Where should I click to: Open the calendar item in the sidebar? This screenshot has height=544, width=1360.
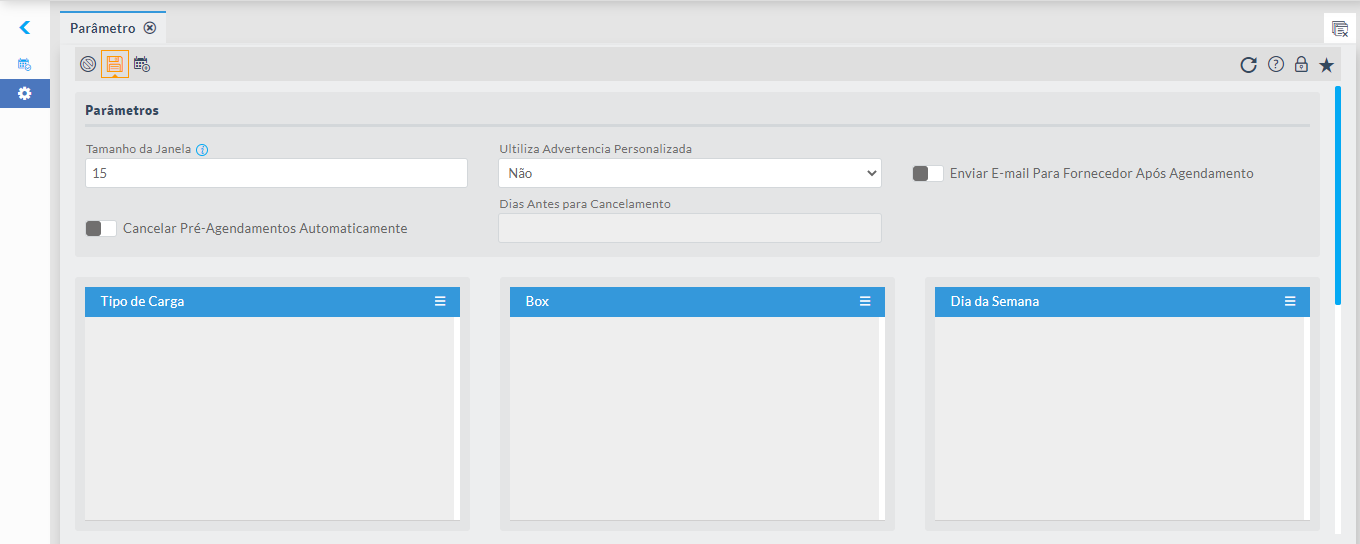pyautogui.click(x=25, y=64)
